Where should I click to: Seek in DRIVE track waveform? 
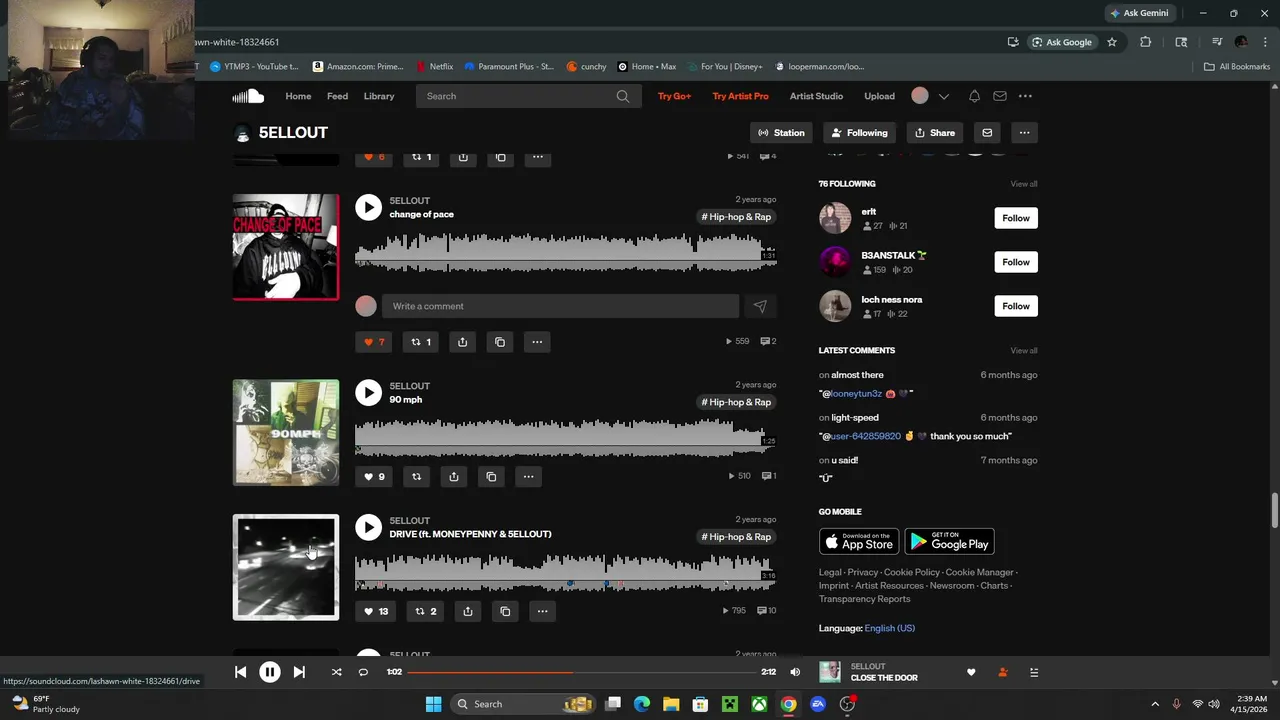click(x=565, y=573)
